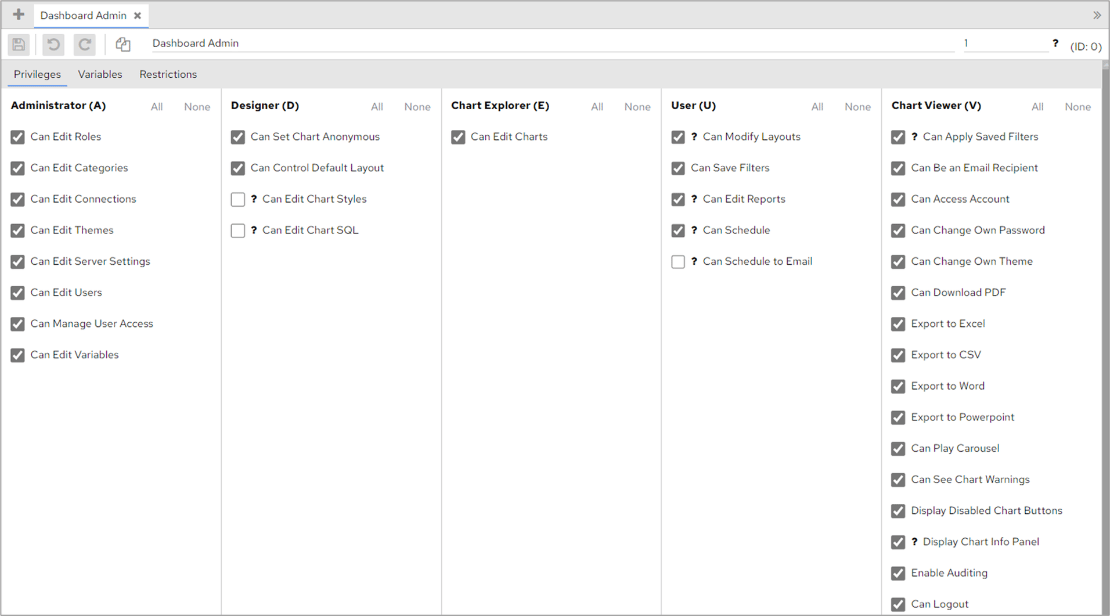Toggle Can Access Account checkbox
The image size is (1110, 616).
[x=898, y=200]
